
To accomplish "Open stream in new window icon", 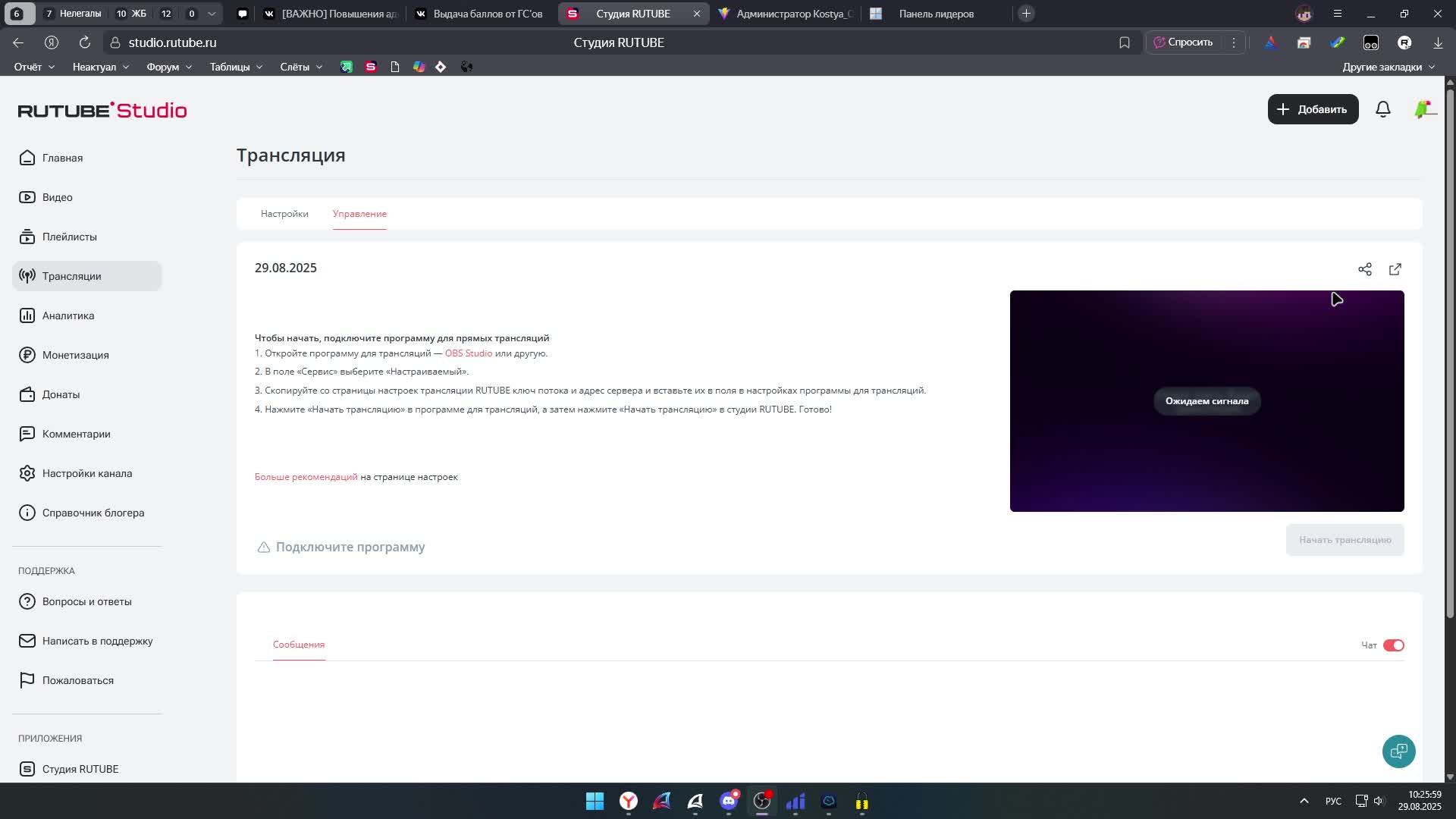I will tap(1395, 269).
